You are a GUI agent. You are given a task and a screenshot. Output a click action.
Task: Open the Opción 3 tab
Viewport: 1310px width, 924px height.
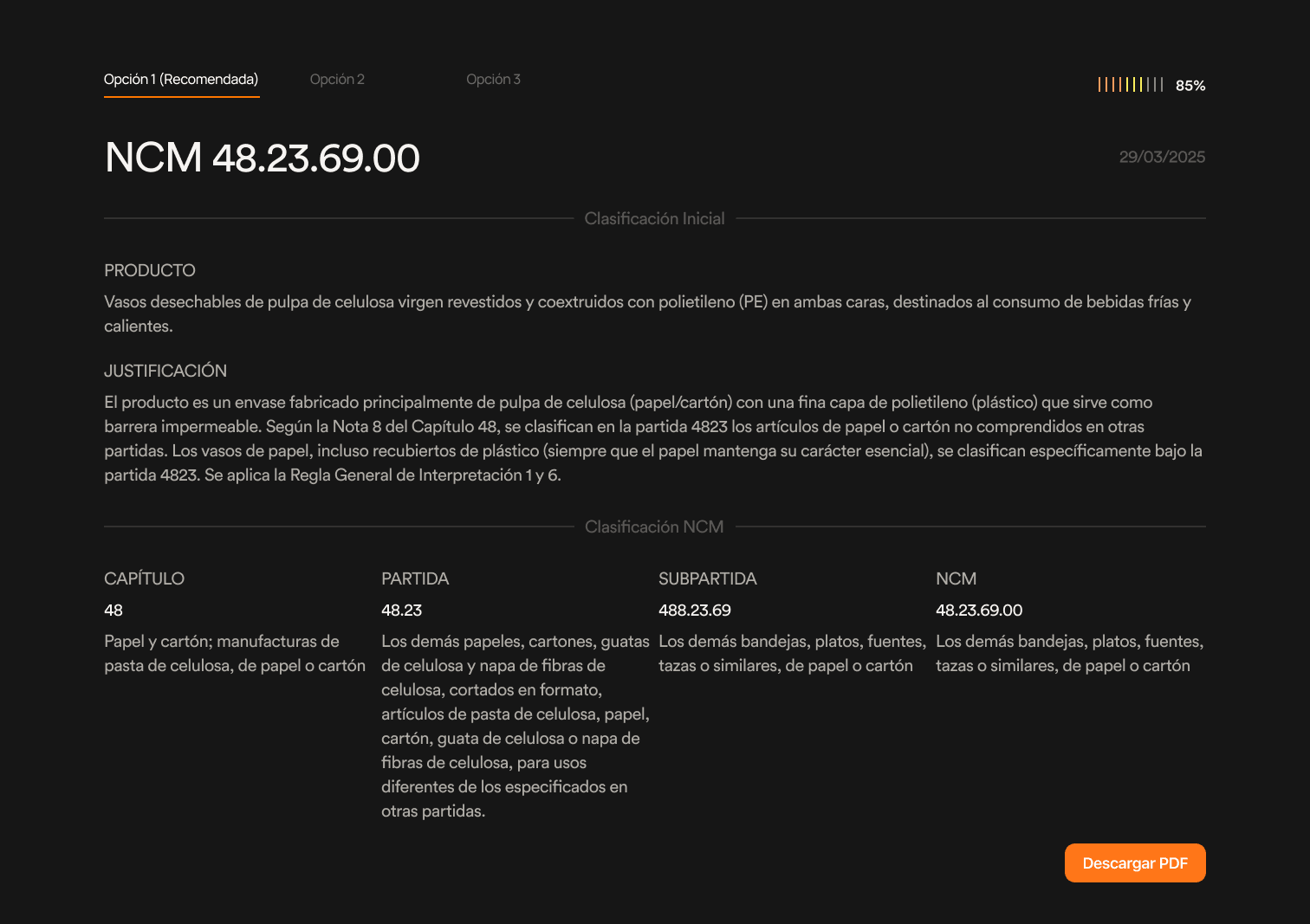[x=493, y=80]
